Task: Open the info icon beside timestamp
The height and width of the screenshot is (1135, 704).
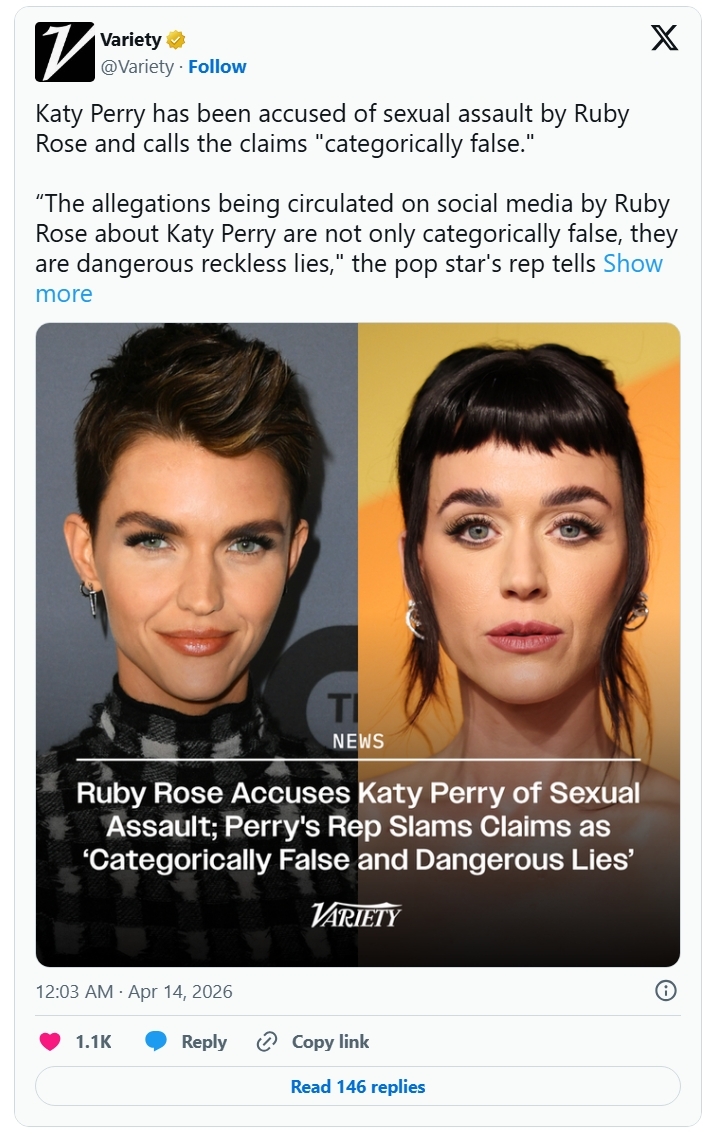Action: tap(665, 990)
